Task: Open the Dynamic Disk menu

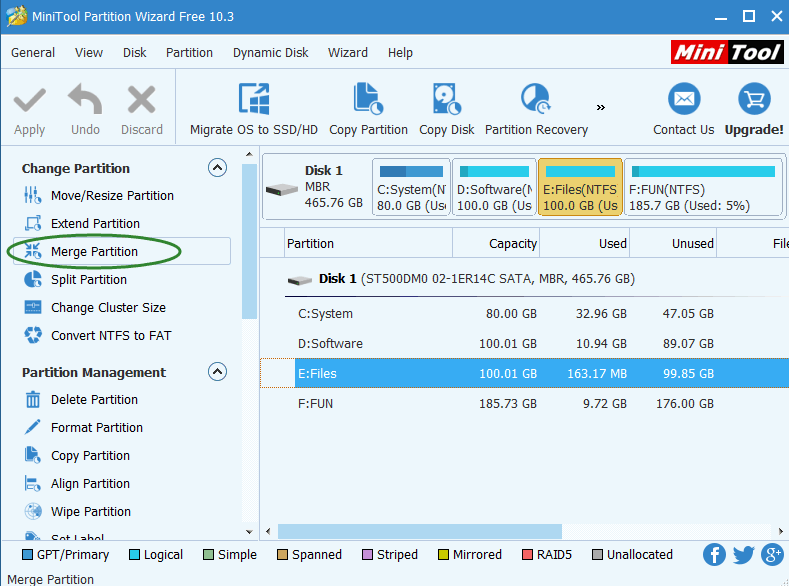Action: click(x=270, y=53)
